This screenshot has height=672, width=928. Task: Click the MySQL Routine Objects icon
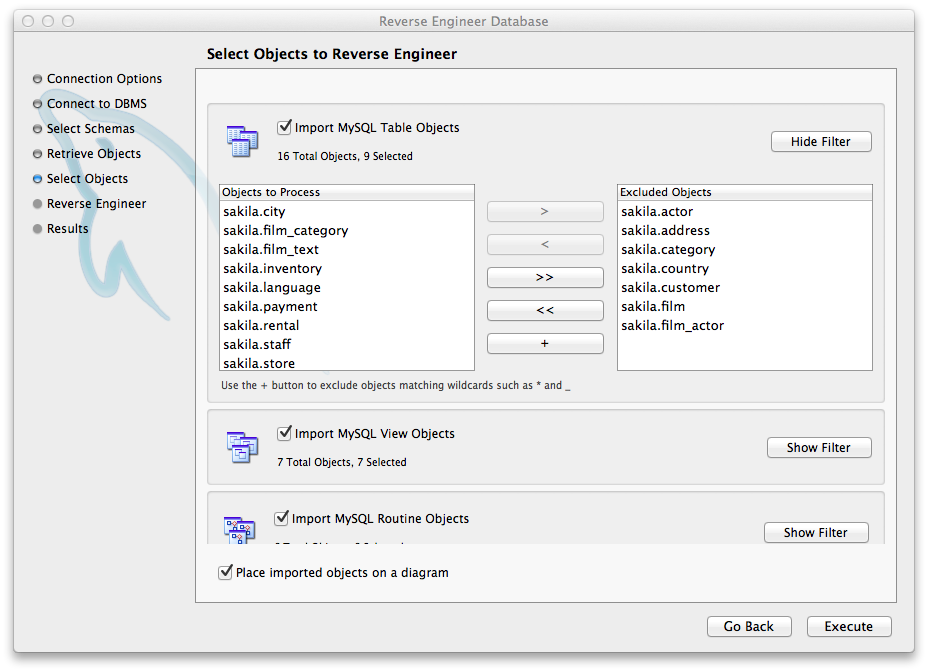[240, 530]
